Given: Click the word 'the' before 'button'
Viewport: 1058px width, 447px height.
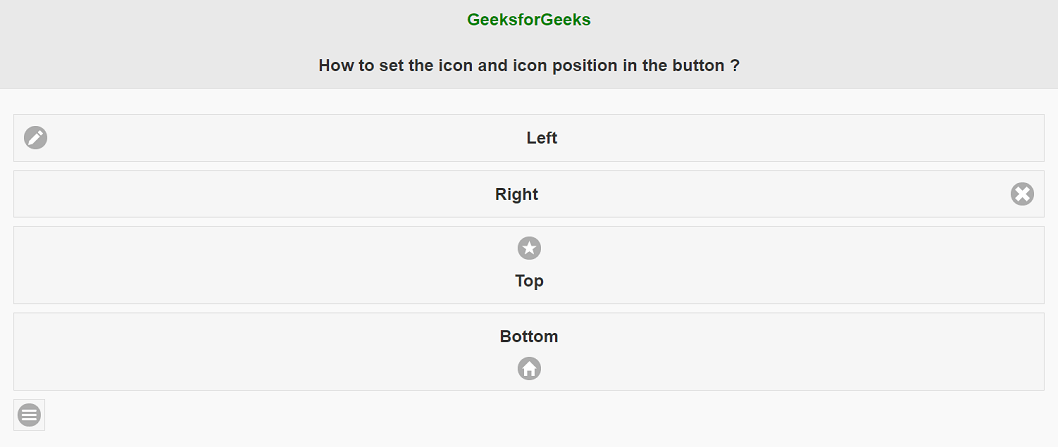Looking at the screenshot, I should 654,66.
